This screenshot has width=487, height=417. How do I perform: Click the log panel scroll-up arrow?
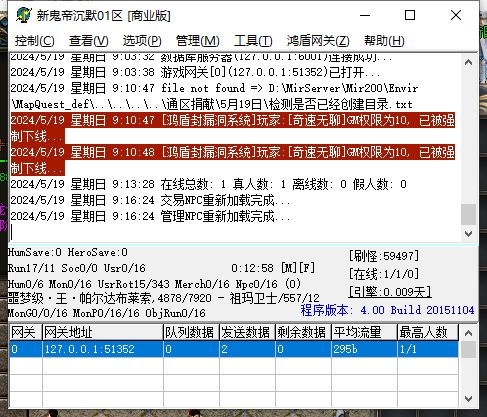point(468,62)
